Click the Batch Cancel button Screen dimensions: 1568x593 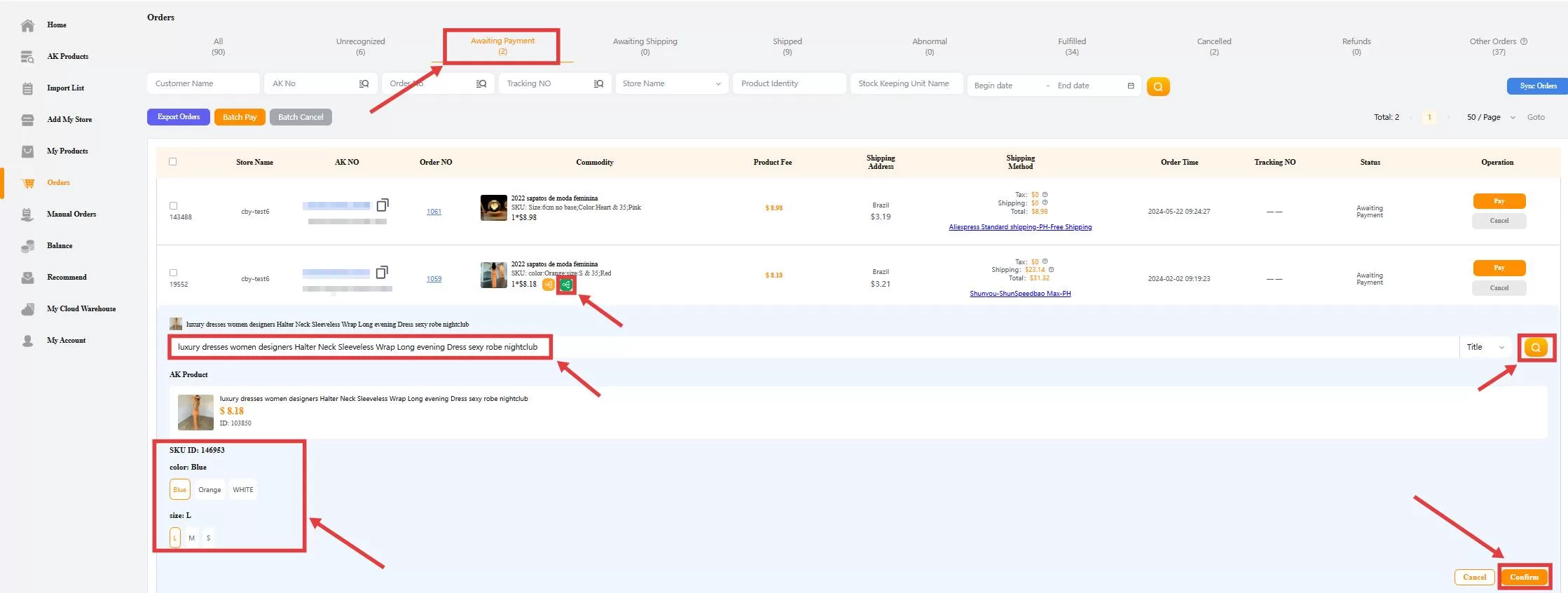pyautogui.click(x=301, y=117)
